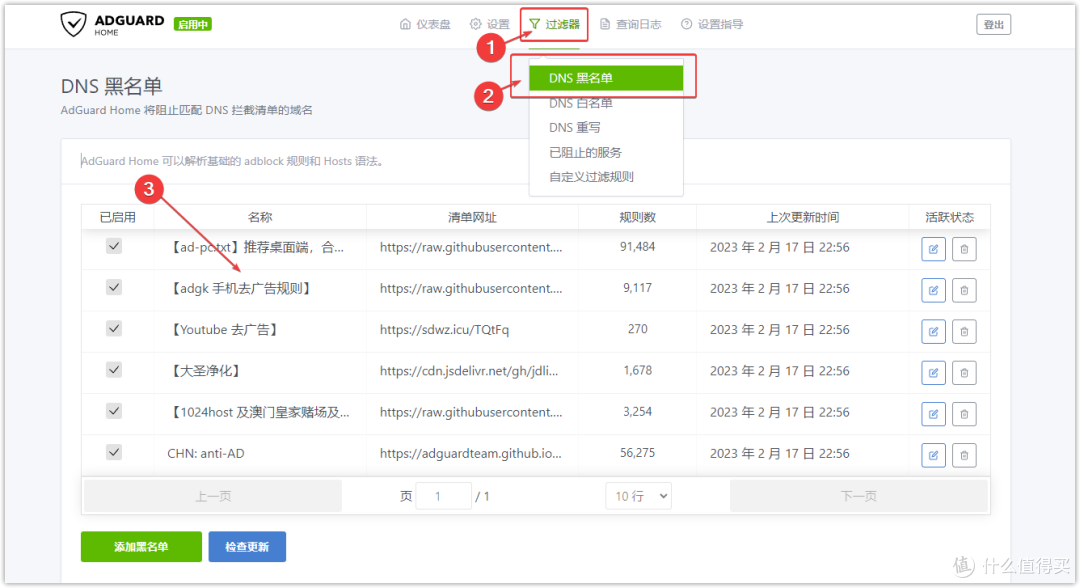The image size is (1080, 588).
Task: Edit the 【1024host 及澳门皇家赌场】 entry
Action: [x=932, y=413]
